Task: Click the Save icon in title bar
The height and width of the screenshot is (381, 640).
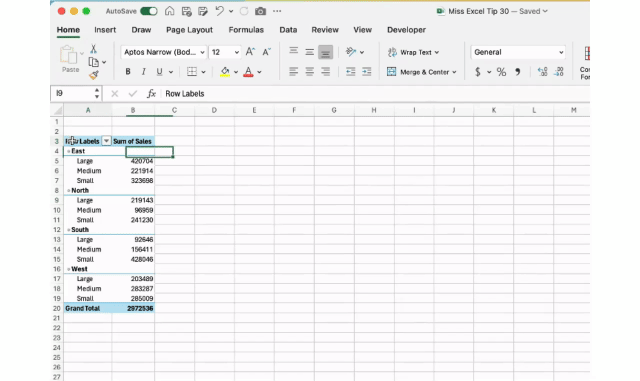Action: tap(187, 11)
